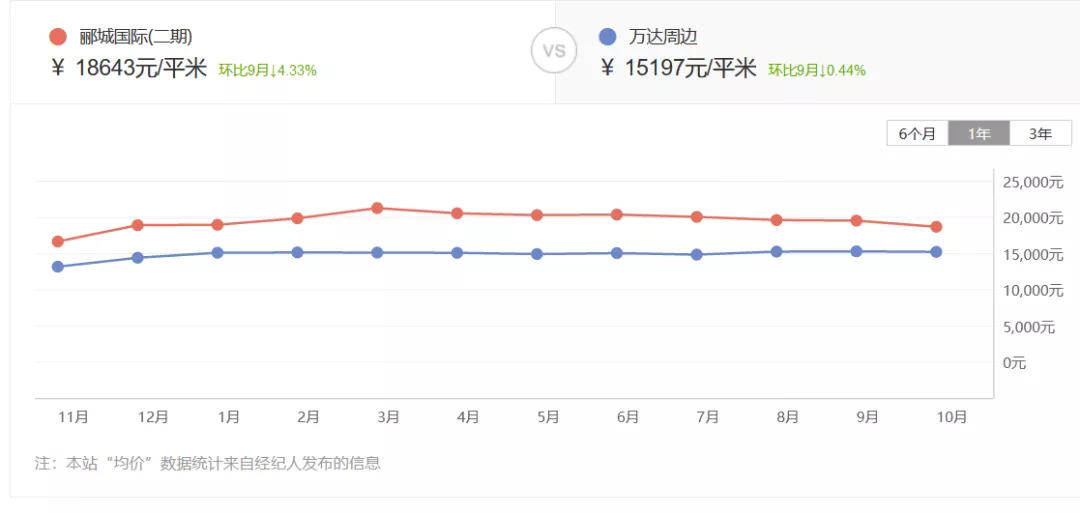Open the 郦城国际(二期) community name

pyautogui.click(x=136, y=37)
